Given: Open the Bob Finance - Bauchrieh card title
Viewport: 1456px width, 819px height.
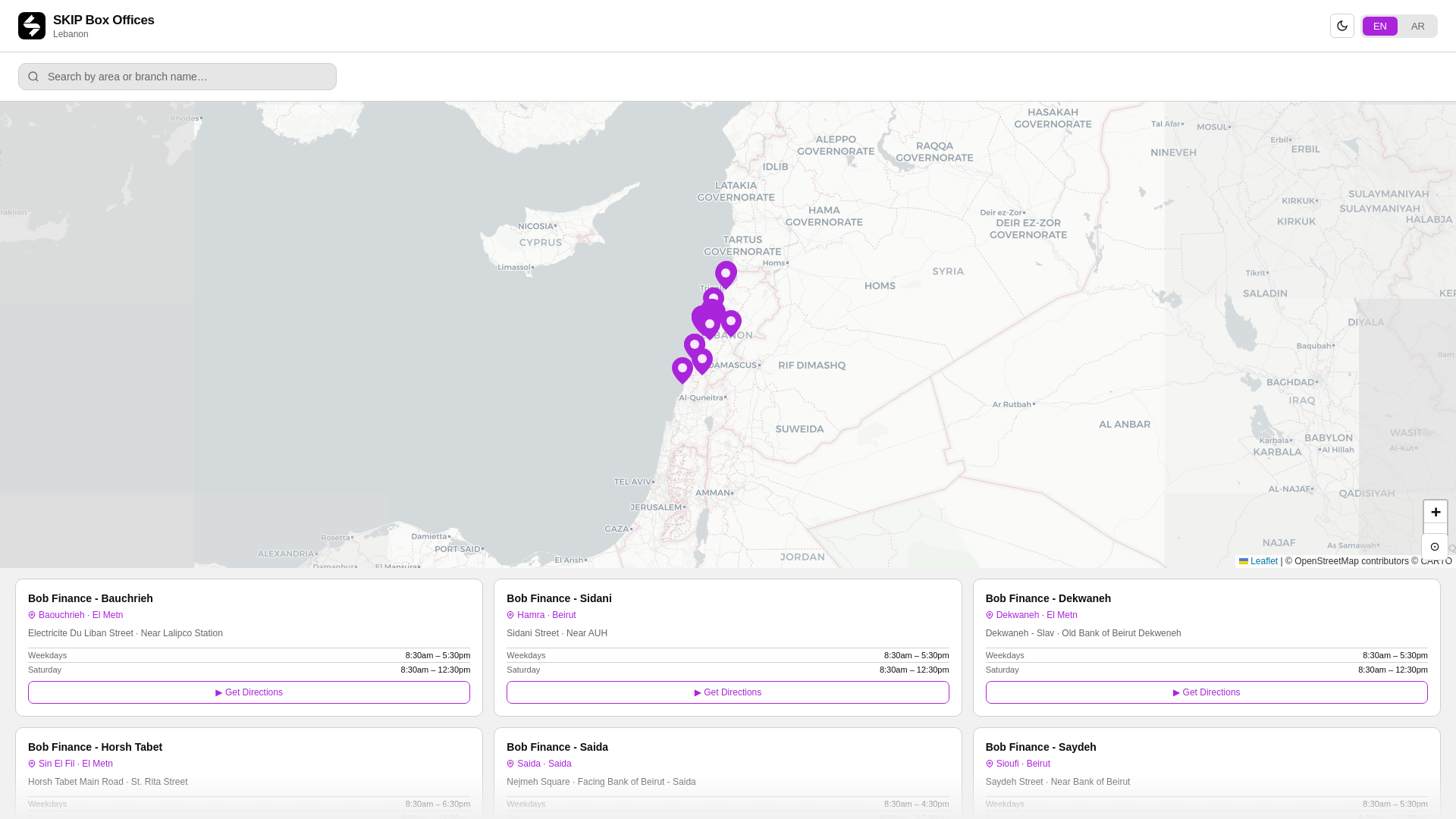Looking at the screenshot, I should pos(90,598).
